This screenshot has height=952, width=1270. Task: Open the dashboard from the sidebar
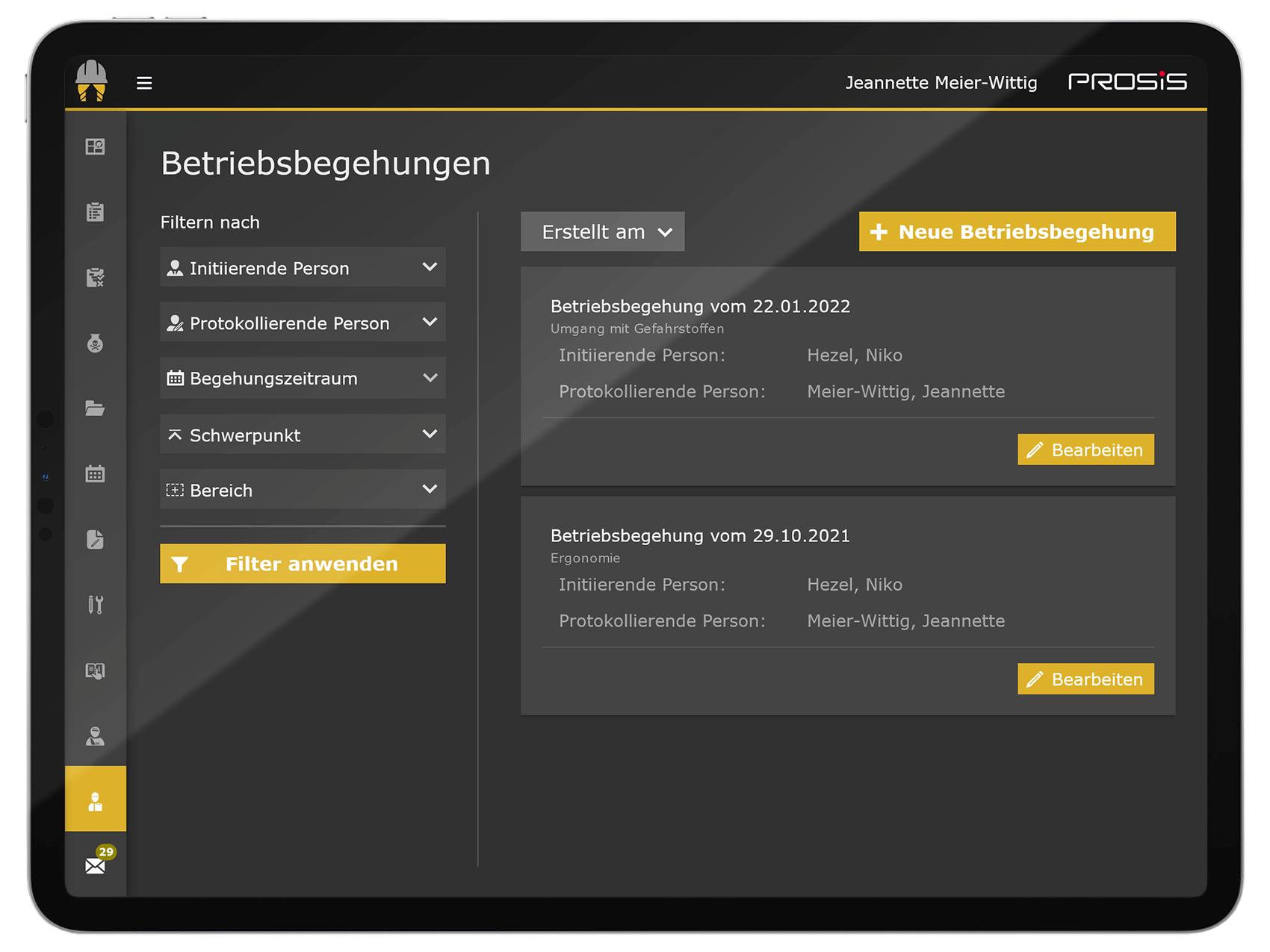point(96,147)
